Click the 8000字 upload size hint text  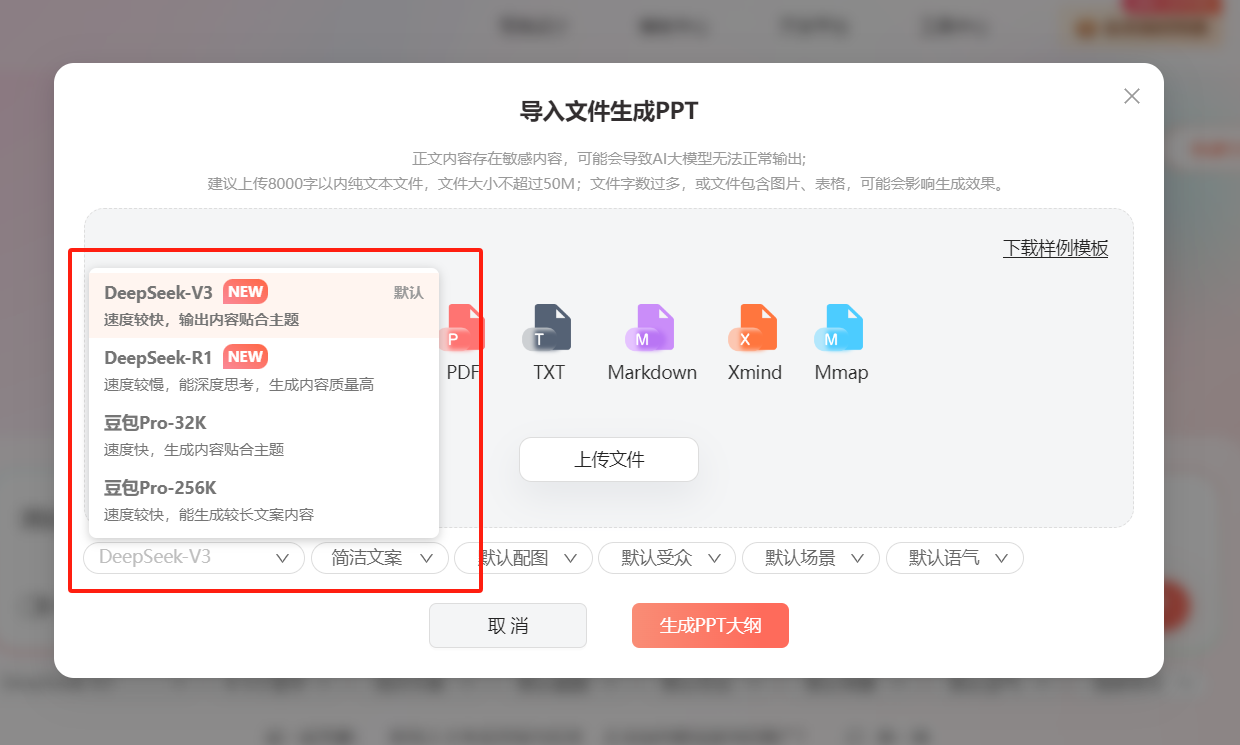(x=609, y=184)
